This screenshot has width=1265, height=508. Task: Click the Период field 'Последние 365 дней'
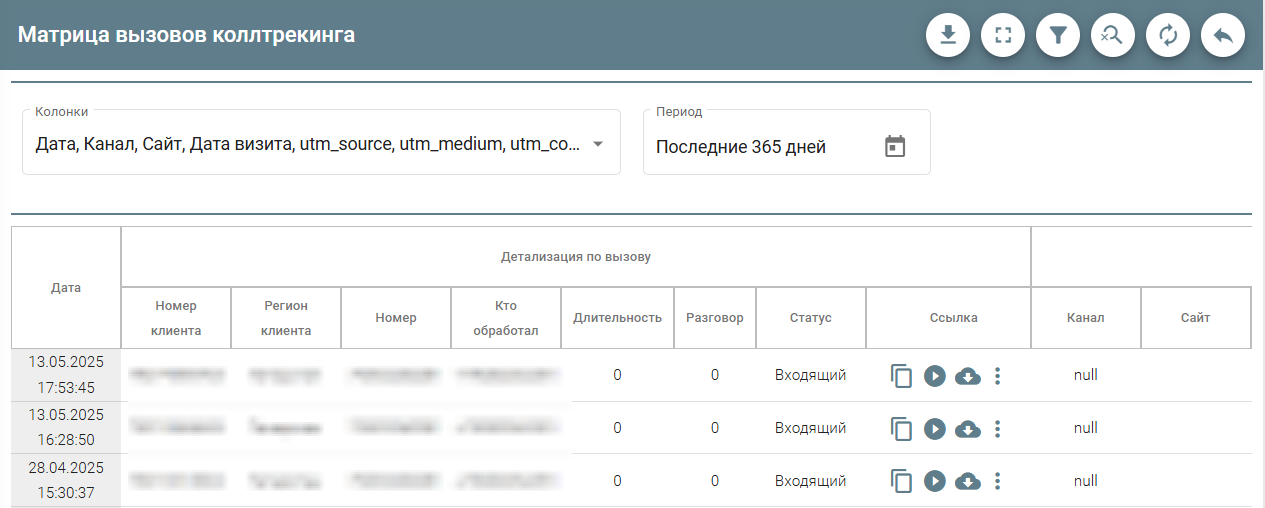(x=741, y=147)
